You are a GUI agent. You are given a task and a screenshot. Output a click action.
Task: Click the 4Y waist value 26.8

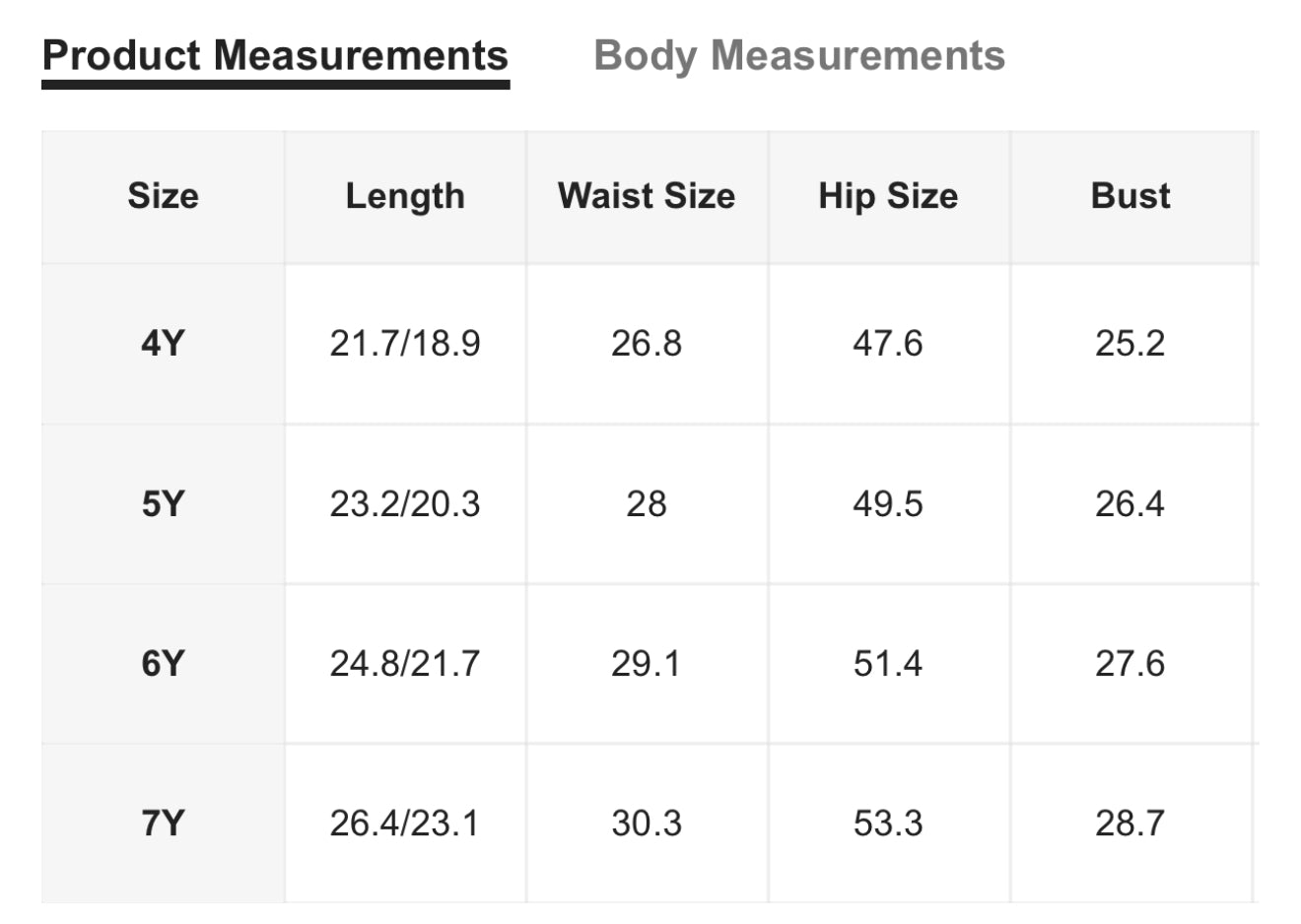[x=647, y=344]
